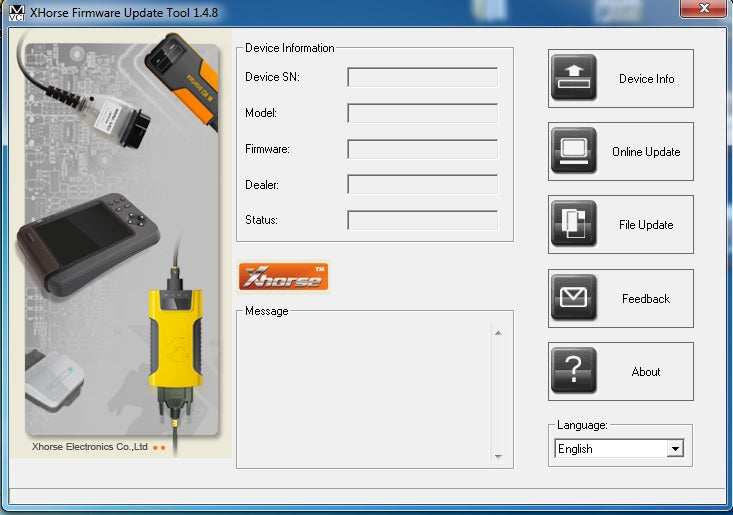Click the File Update button label

click(x=646, y=225)
